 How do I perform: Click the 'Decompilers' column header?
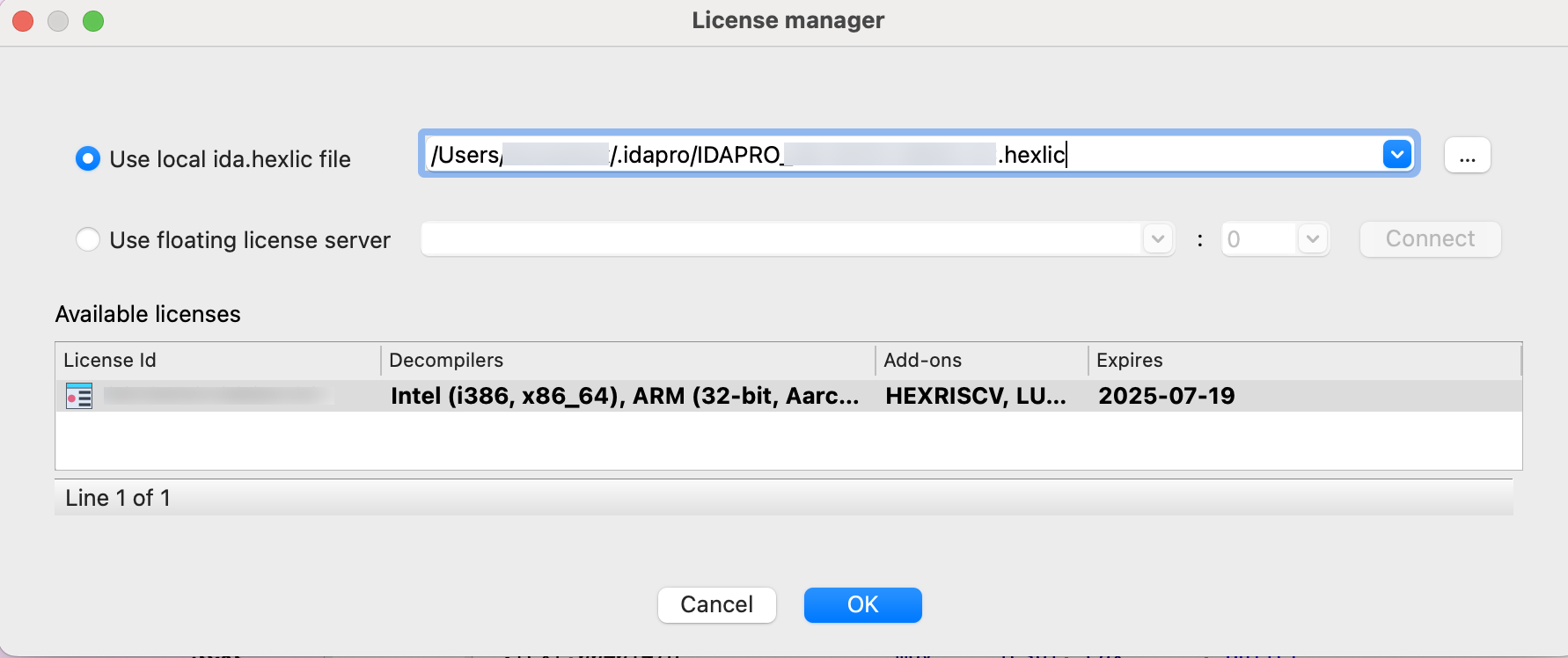(x=628, y=360)
